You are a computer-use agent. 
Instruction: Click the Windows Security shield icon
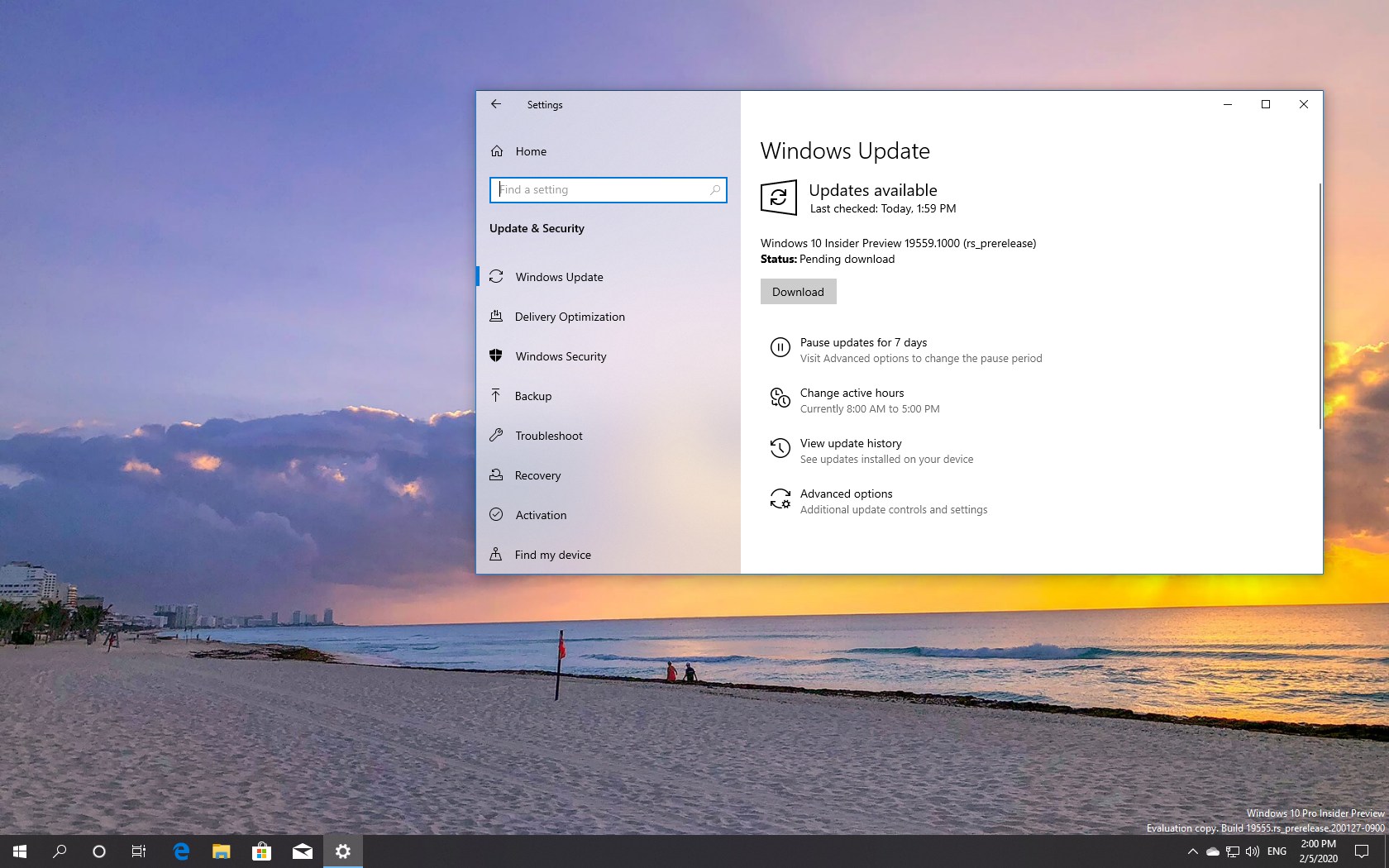click(496, 356)
